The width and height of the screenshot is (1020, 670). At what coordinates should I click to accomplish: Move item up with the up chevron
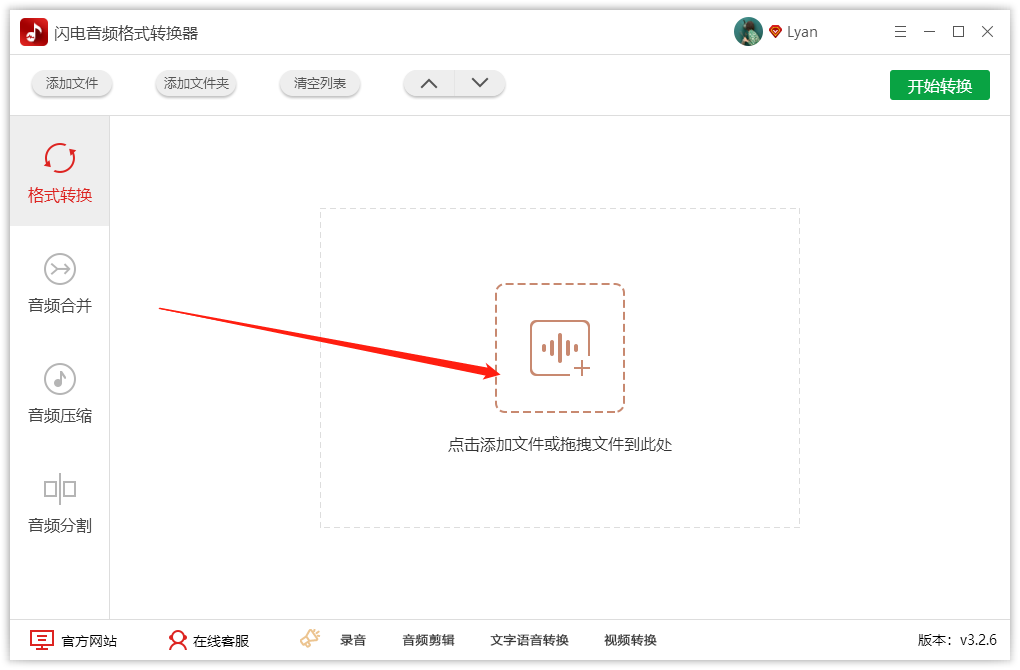pyautogui.click(x=429, y=83)
